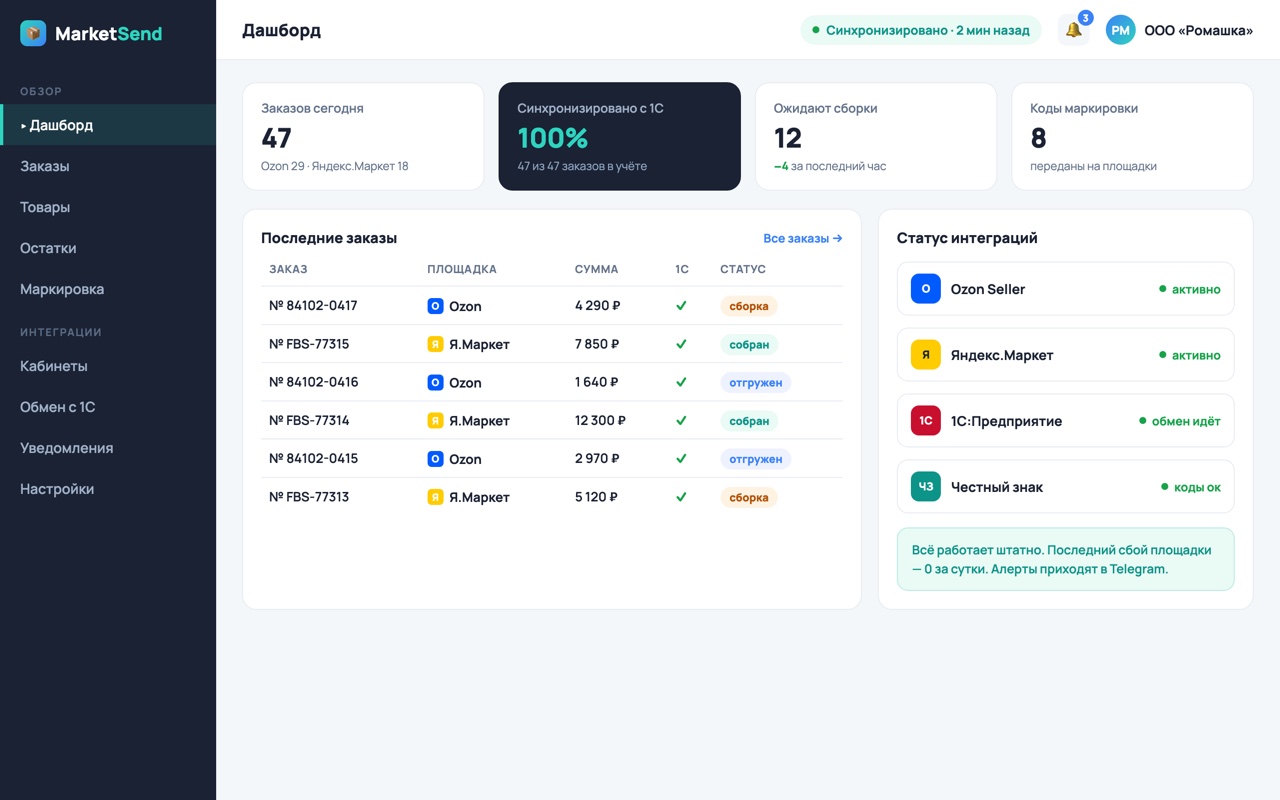Open the Все заказы link

click(x=802, y=238)
